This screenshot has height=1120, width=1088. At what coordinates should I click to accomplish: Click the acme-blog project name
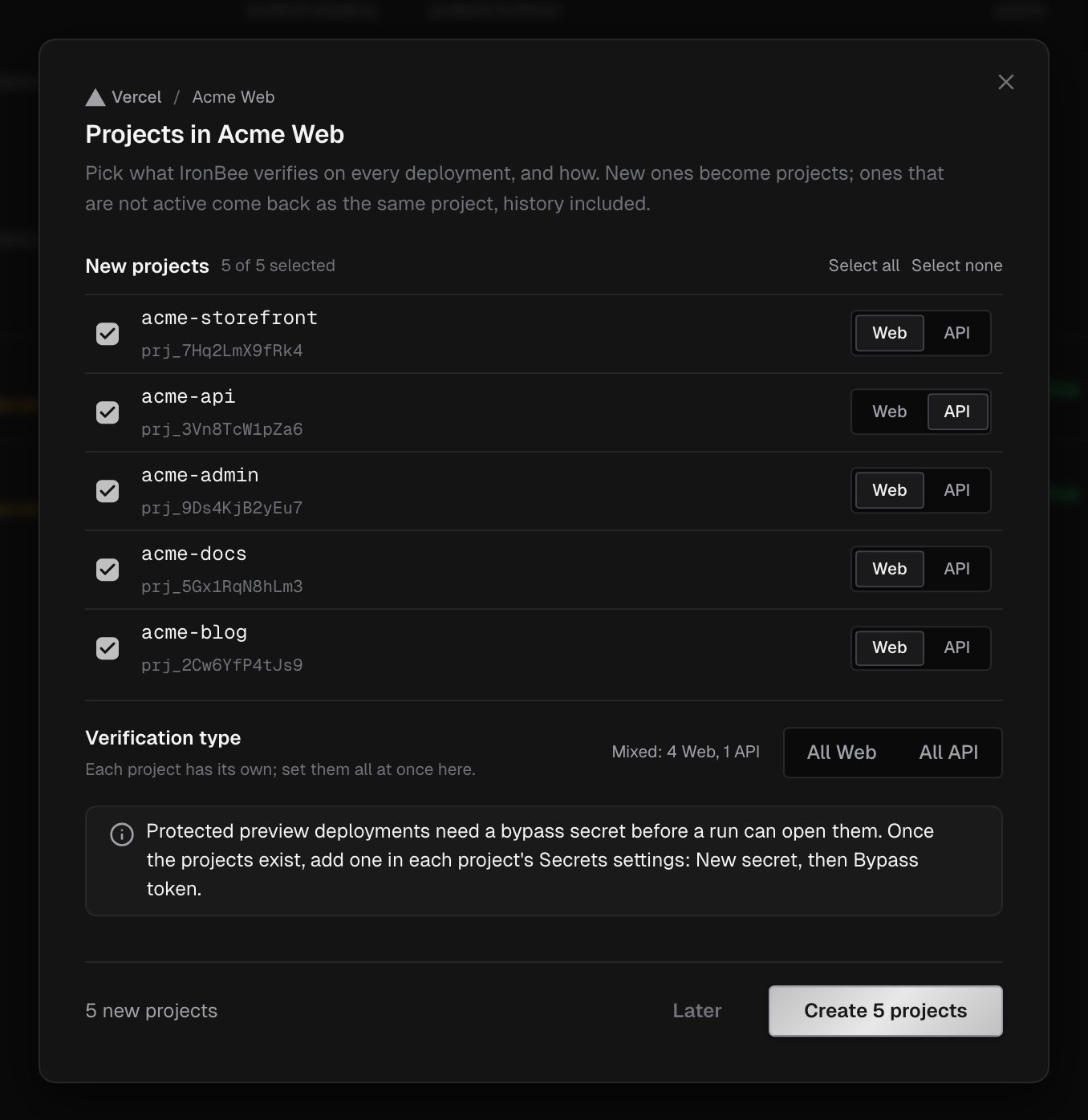tap(194, 632)
